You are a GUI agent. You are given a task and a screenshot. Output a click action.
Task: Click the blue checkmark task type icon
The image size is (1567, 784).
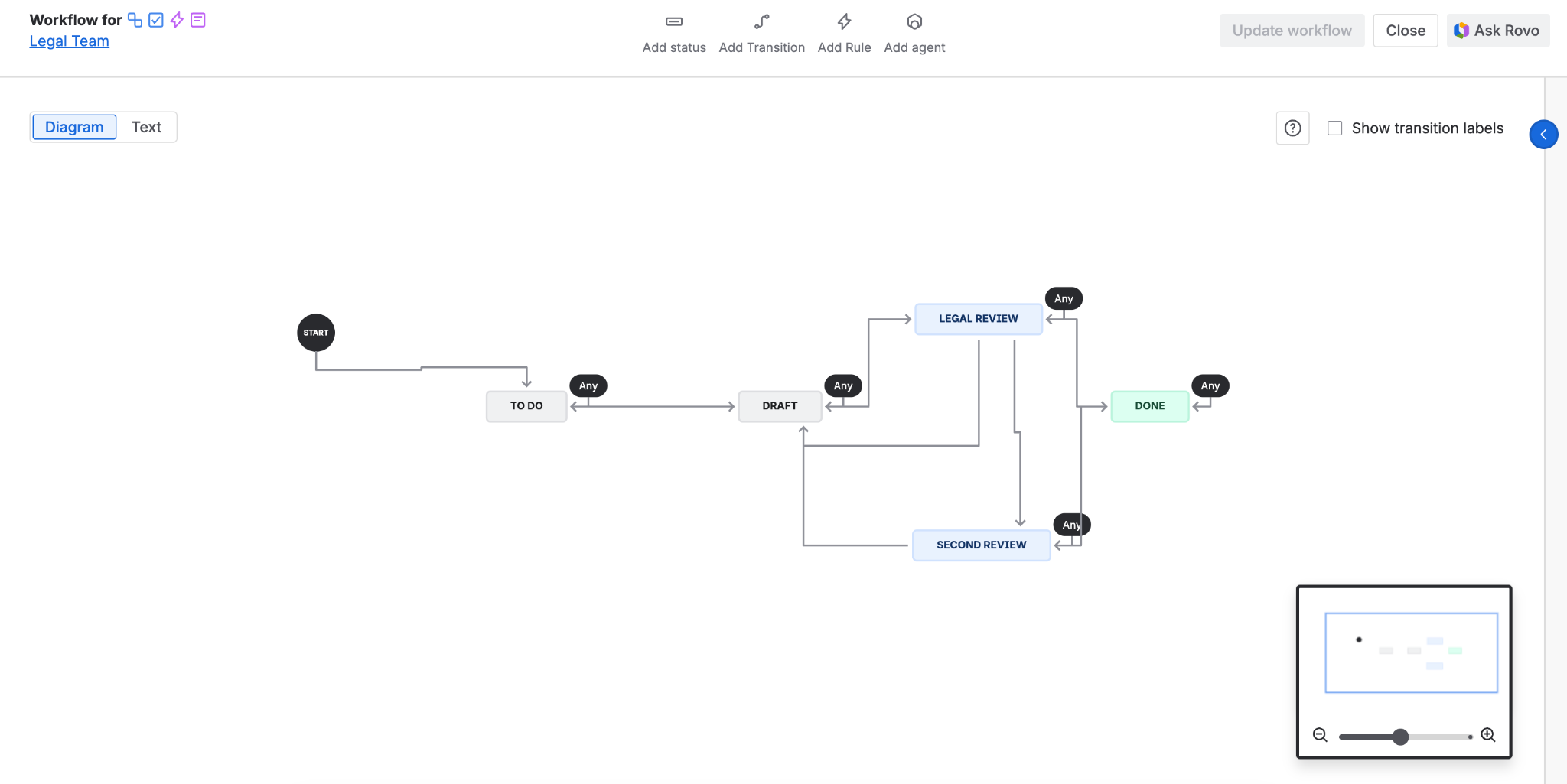156,20
